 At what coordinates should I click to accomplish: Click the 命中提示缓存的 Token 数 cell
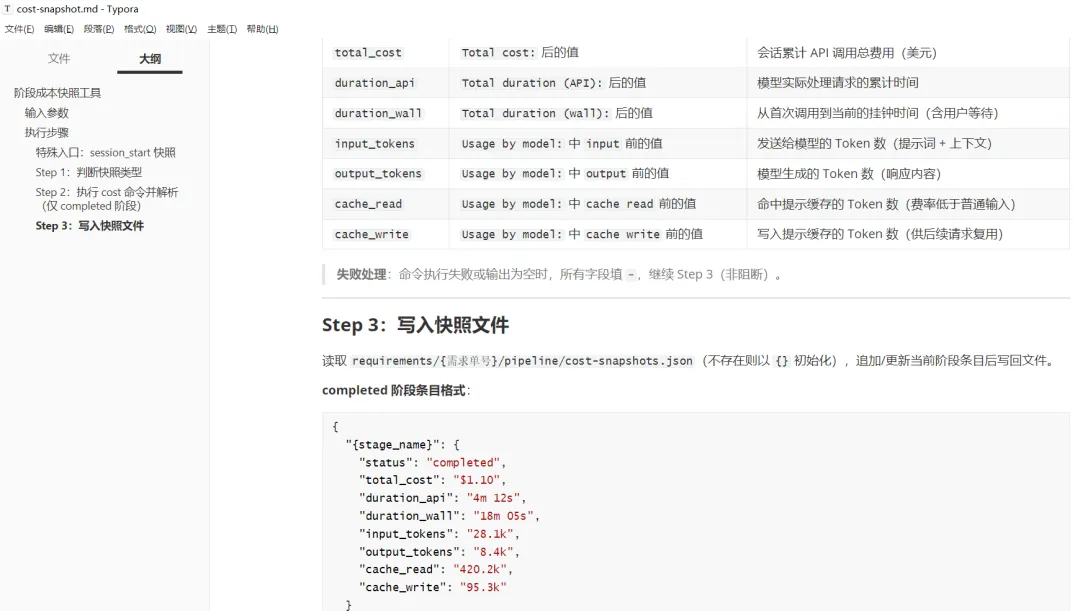(x=908, y=204)
